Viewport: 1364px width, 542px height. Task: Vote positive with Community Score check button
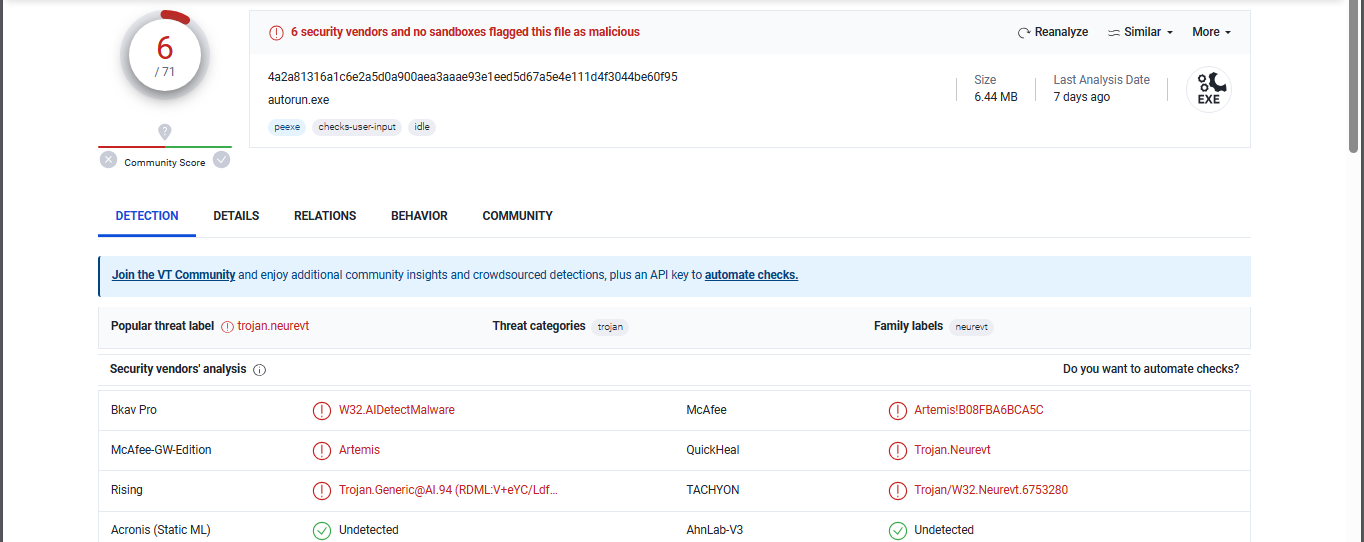pos(222,160)
